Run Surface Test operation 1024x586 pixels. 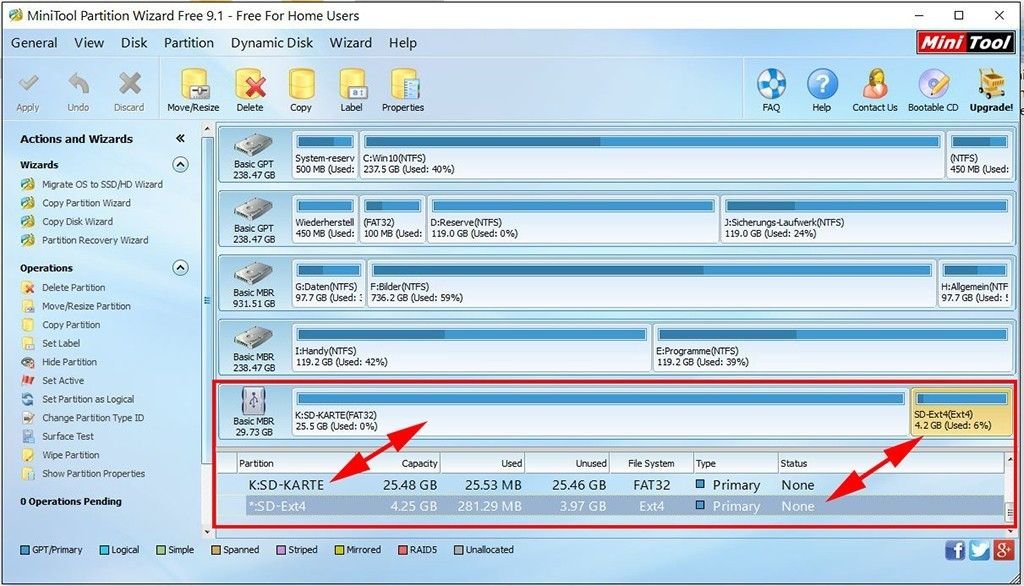tap(68, 436)
